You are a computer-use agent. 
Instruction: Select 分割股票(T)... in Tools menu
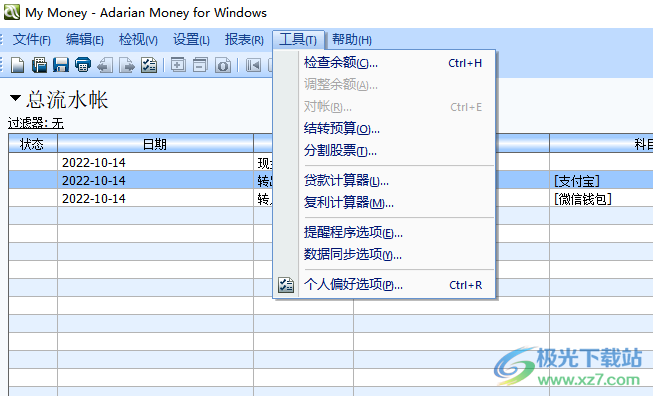(x=384, y=151)
